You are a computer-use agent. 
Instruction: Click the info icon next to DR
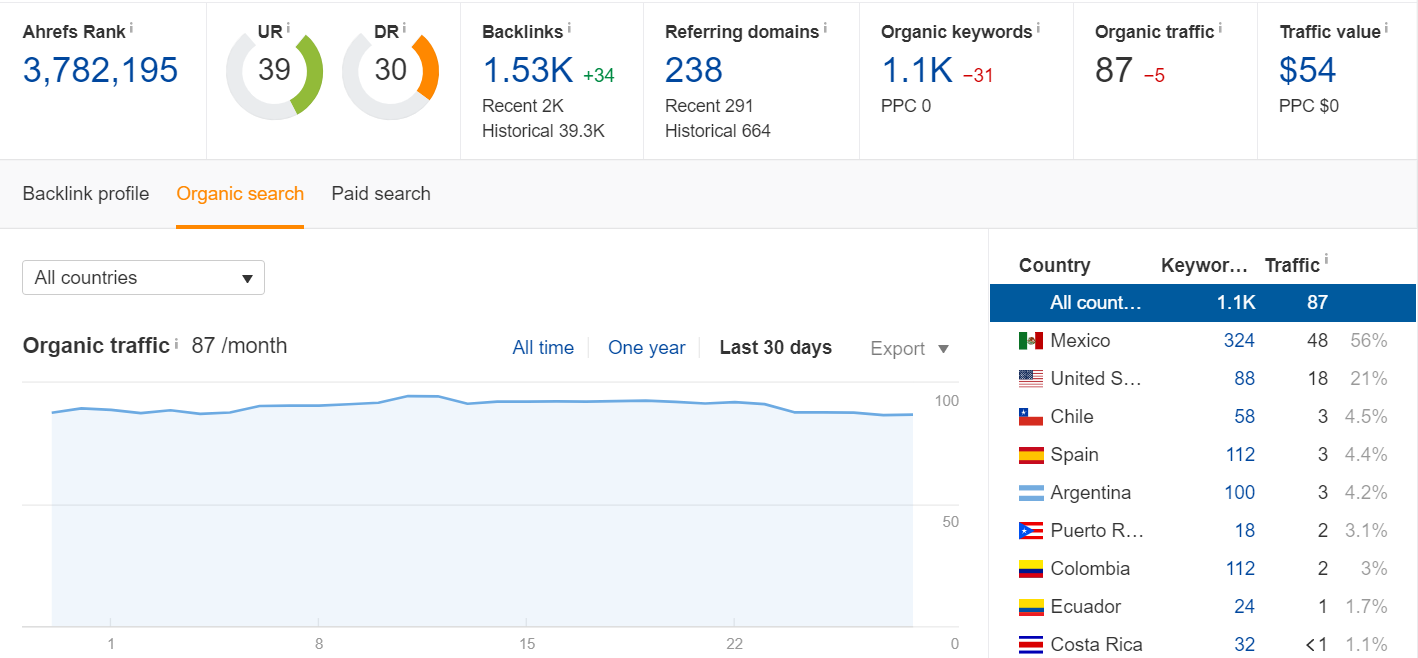tap(405, 28)
